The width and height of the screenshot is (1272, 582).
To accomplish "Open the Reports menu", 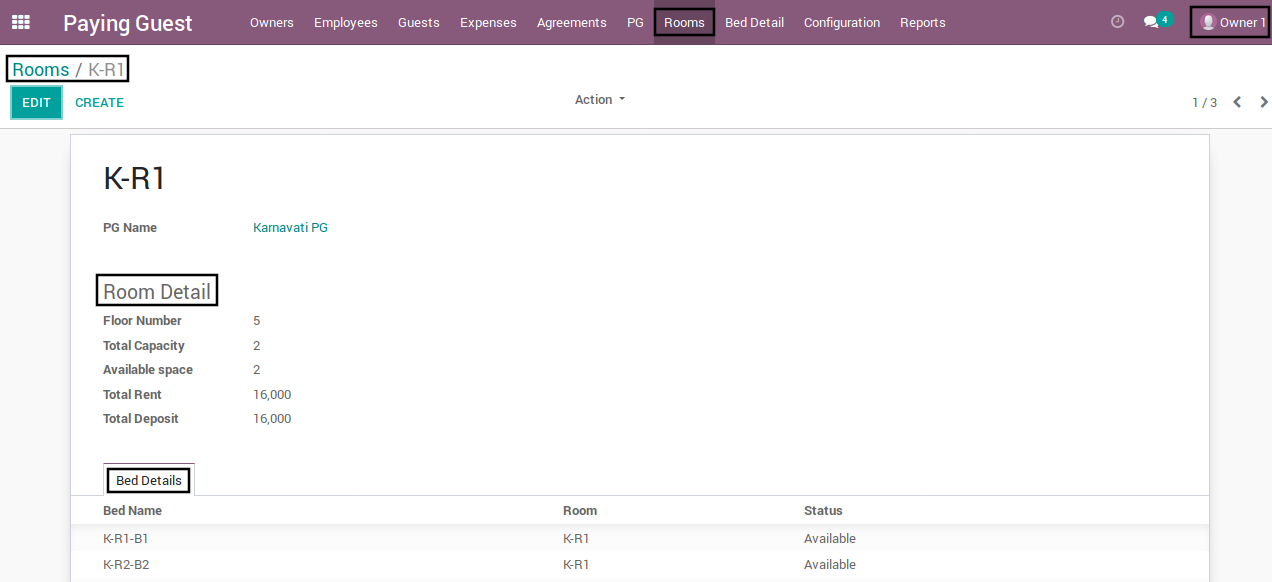I will coord(923,22).
